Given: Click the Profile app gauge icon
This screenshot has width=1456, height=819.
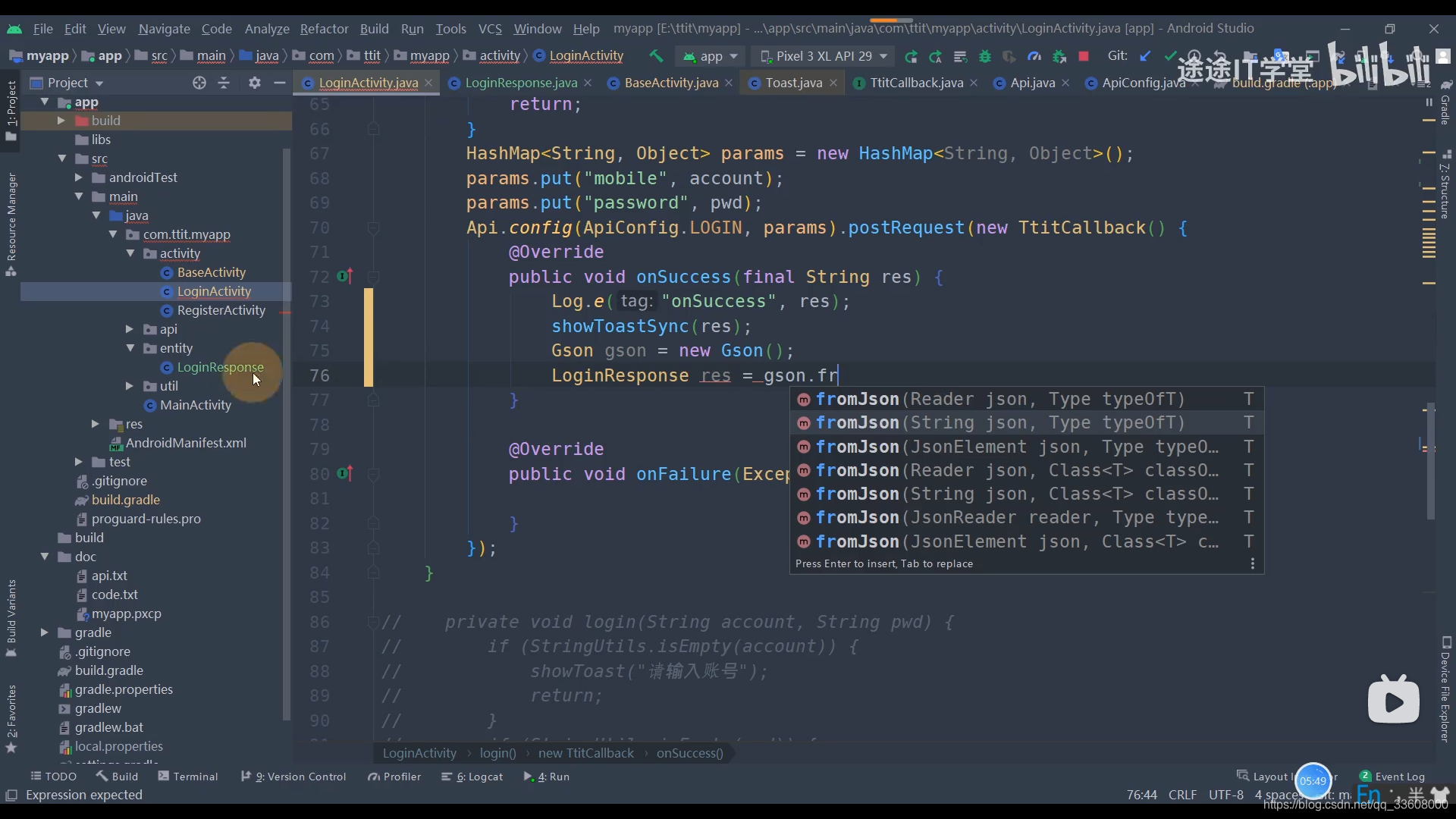Looking at the screenshot, I should click(1034, 56).
